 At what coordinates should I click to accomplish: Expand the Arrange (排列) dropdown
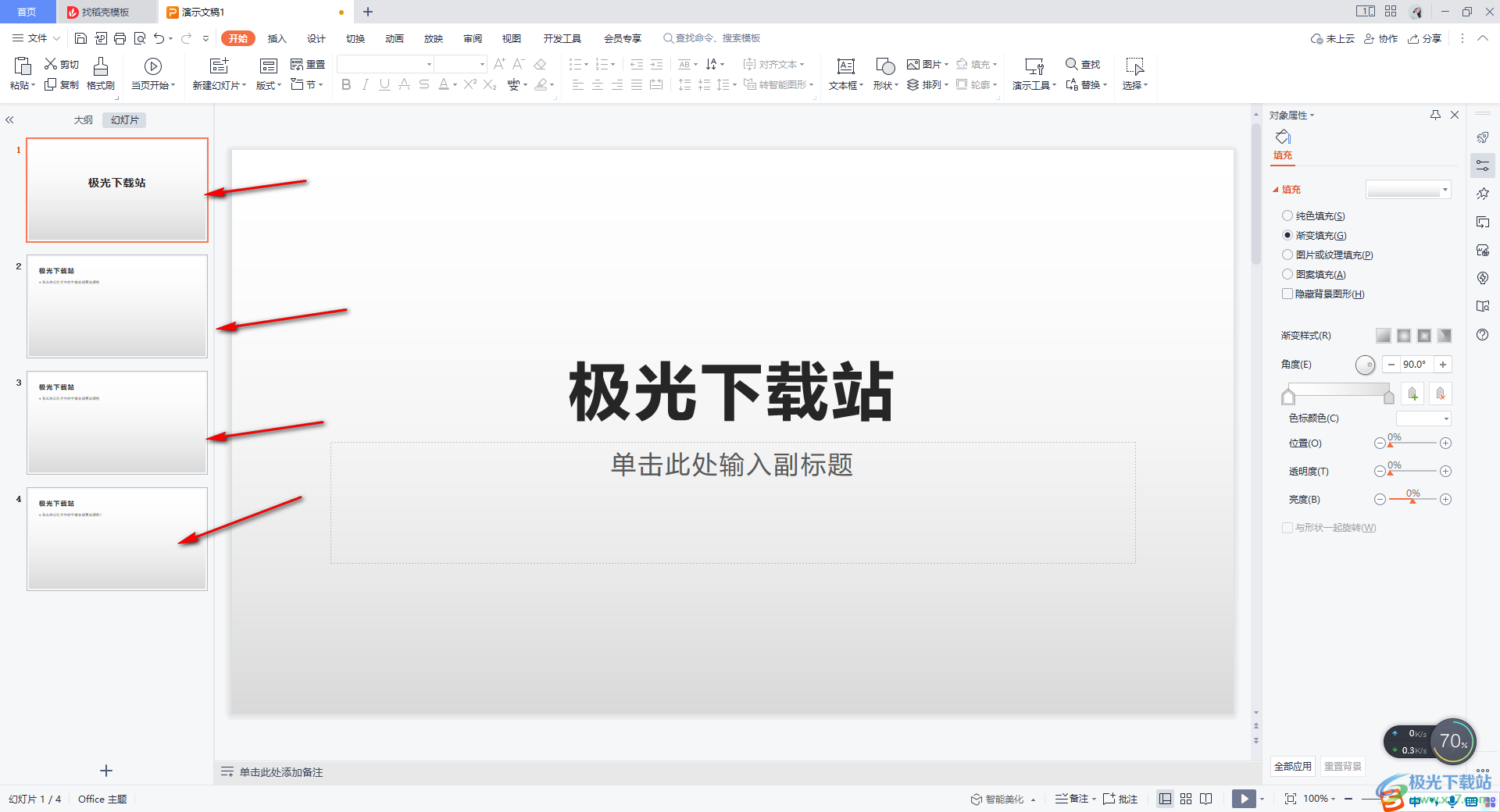928,84
